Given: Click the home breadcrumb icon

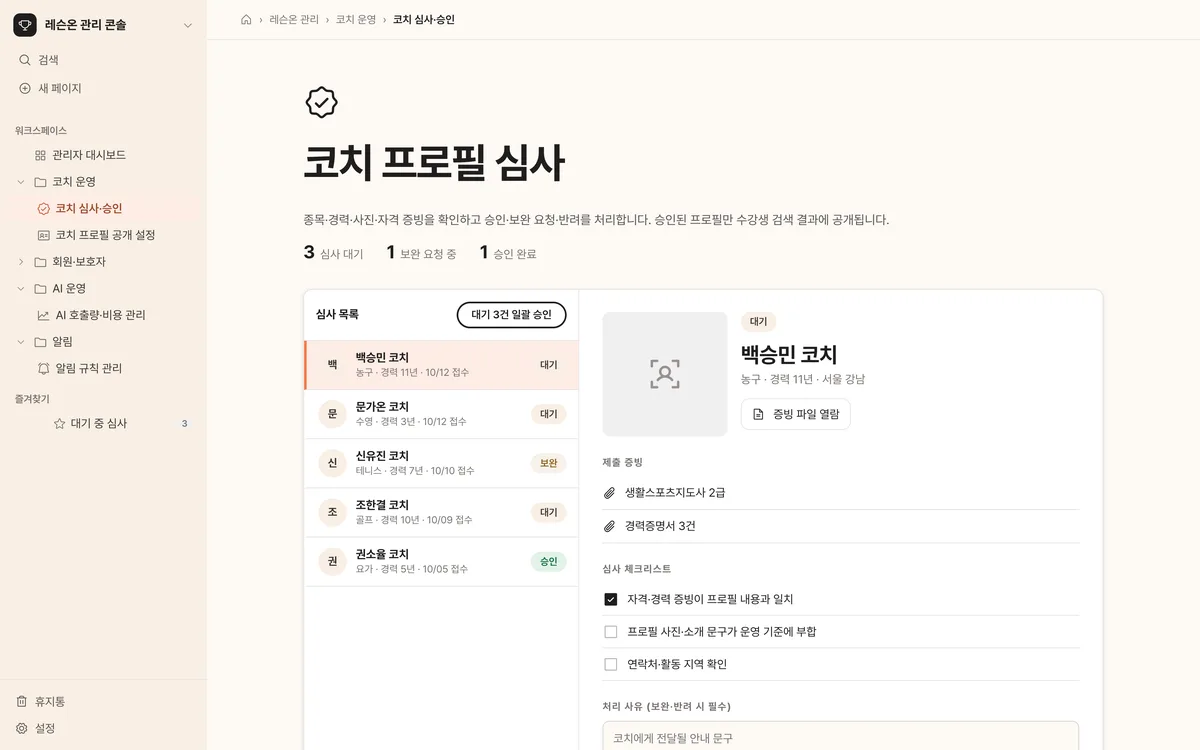Looking at the screenshot, I should 246,19.
